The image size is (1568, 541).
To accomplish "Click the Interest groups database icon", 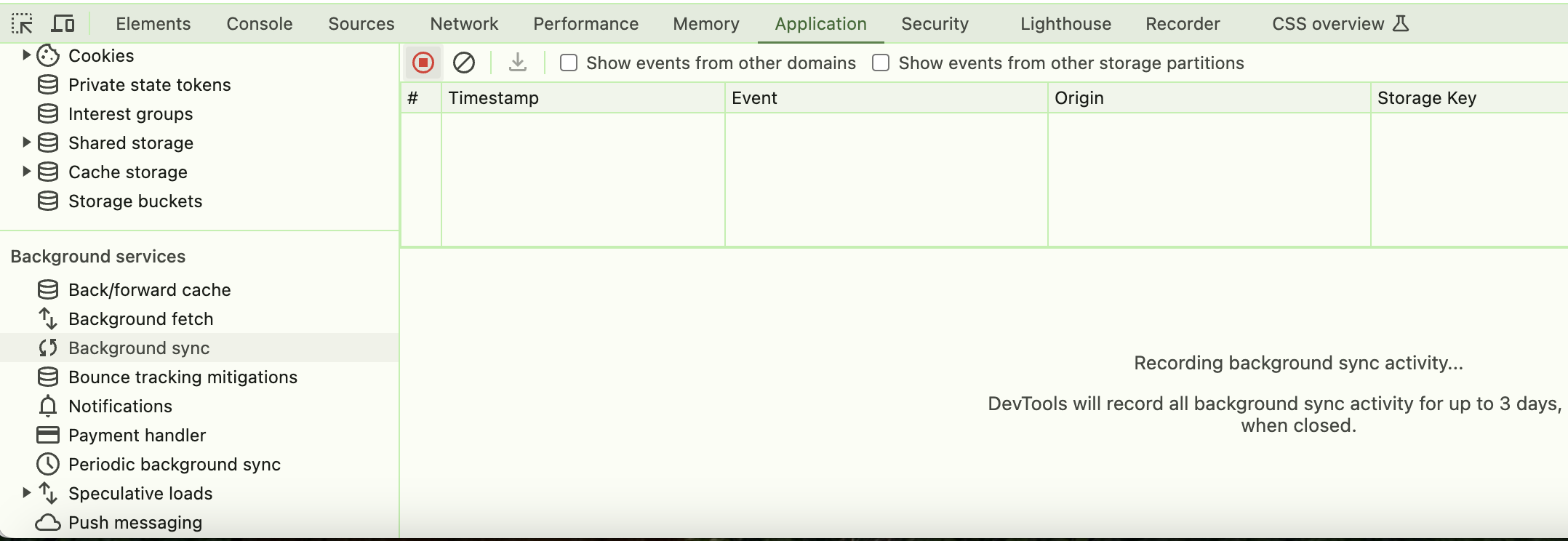I will tap(48, 113).
